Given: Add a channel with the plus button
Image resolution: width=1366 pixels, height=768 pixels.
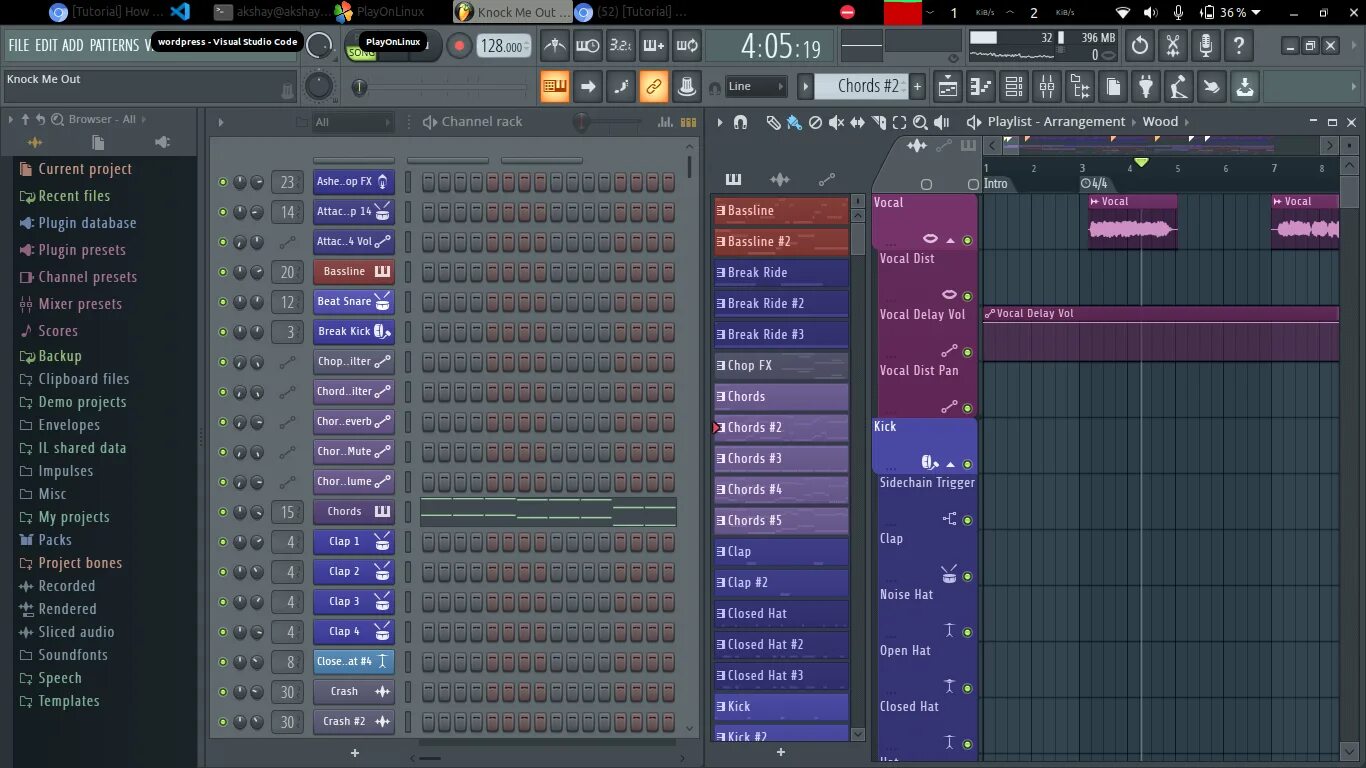Looking at the screenshot, I should click(354, 753).
